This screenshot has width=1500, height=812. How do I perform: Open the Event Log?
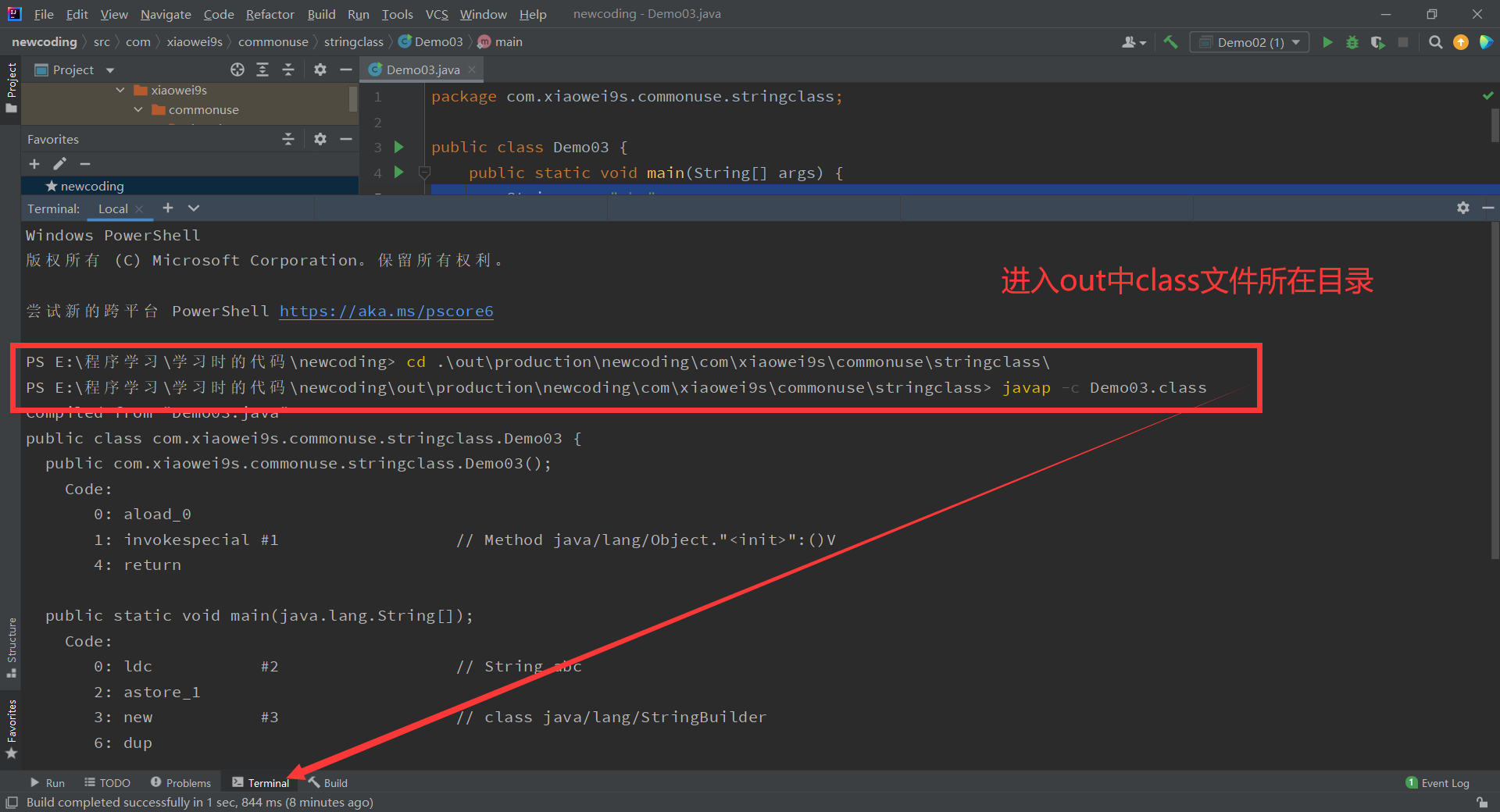[x=1437, y=782]
